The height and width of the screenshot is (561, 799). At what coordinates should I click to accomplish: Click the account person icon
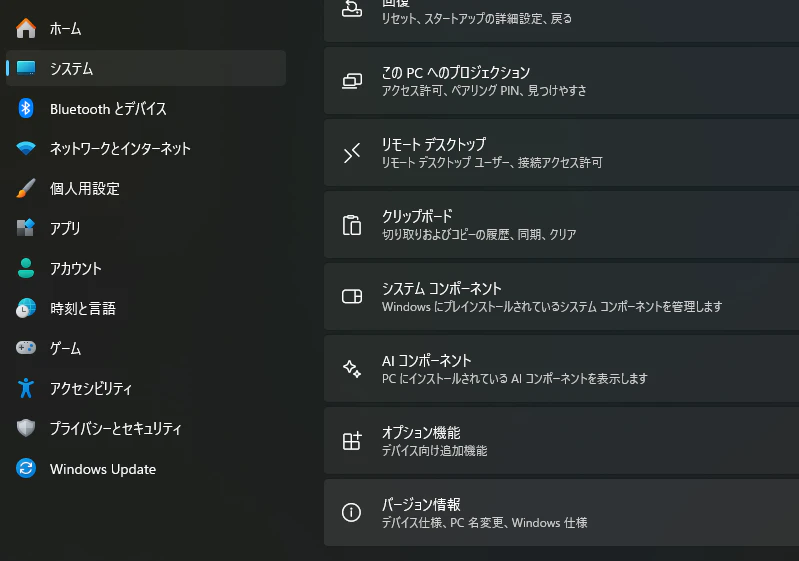point(25,268)
